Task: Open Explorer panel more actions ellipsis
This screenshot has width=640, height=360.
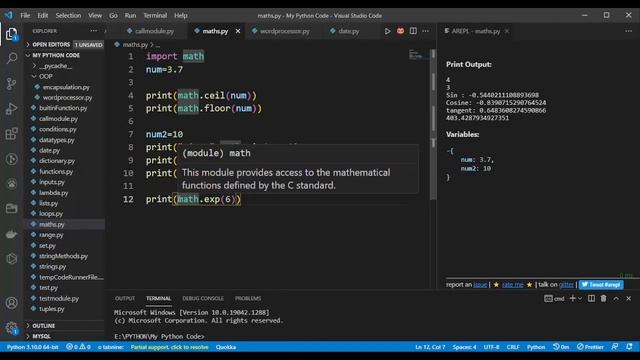Action: point(93,31)
